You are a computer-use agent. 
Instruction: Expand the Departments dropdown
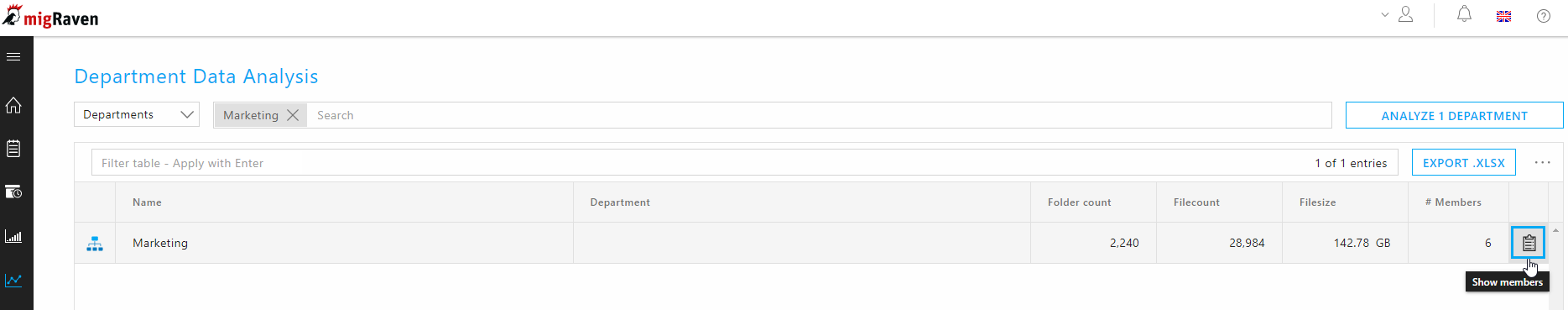(137, 114)
